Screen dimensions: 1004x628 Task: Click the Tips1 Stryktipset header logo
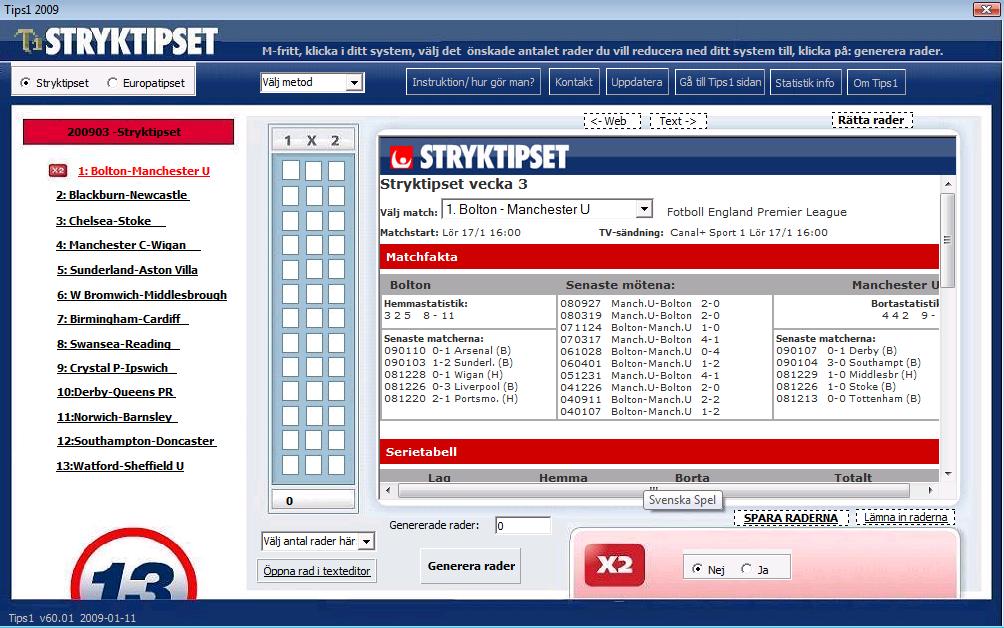tap(117, 42)
